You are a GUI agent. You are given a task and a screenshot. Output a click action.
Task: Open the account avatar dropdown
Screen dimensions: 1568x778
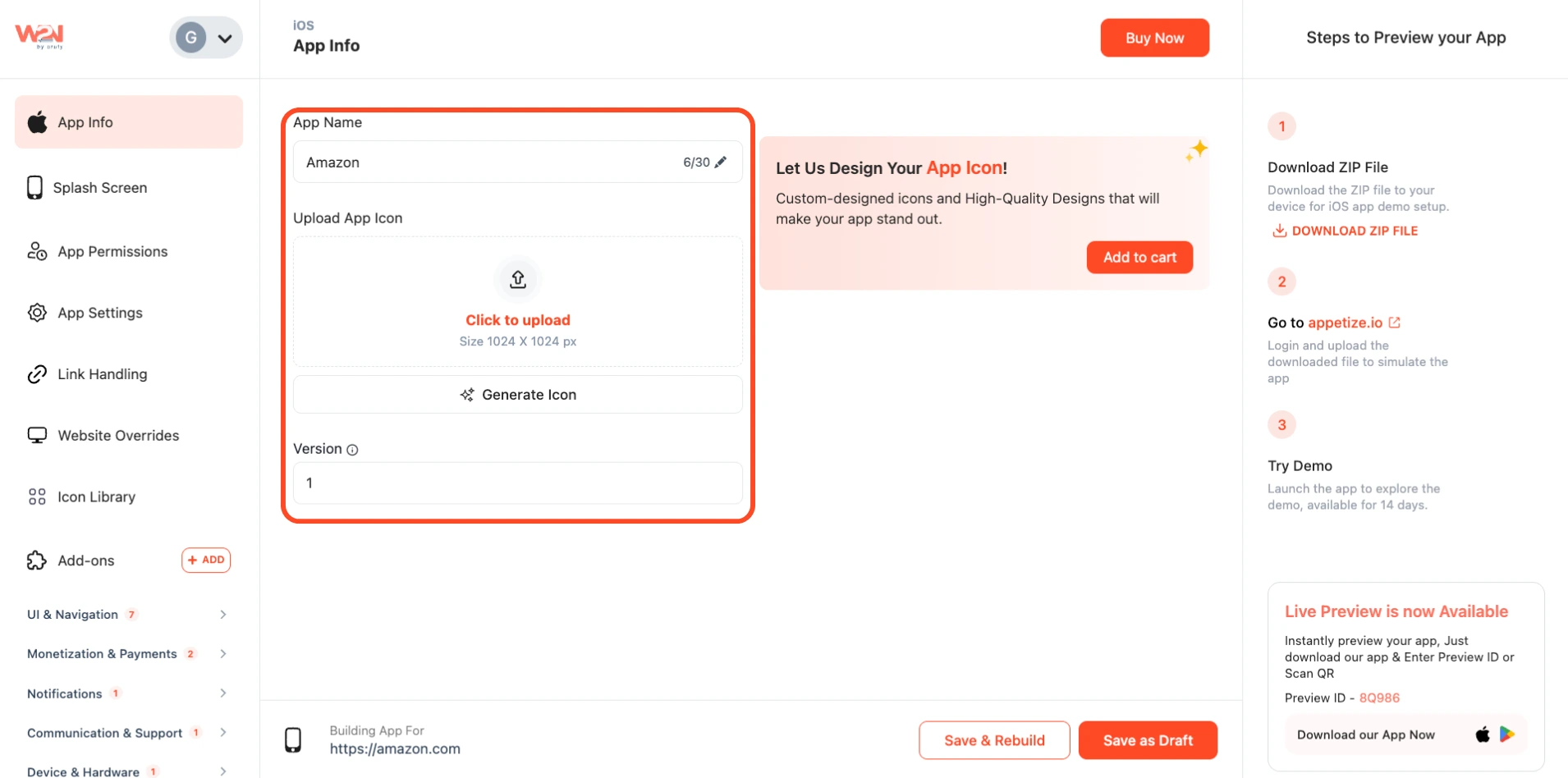tap(206, 38)
